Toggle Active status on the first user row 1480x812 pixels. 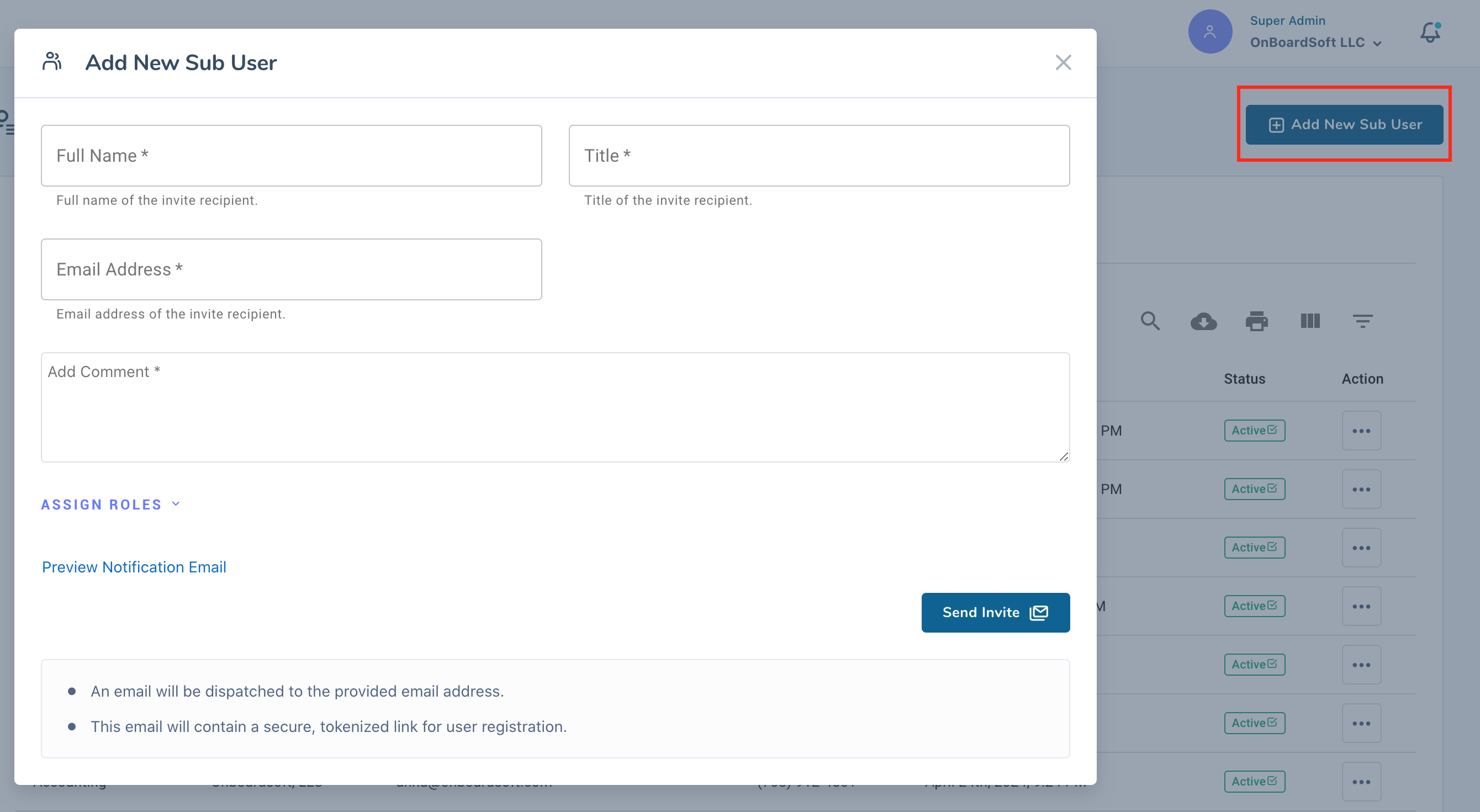pyautogui.click(x=1254, y=430)
